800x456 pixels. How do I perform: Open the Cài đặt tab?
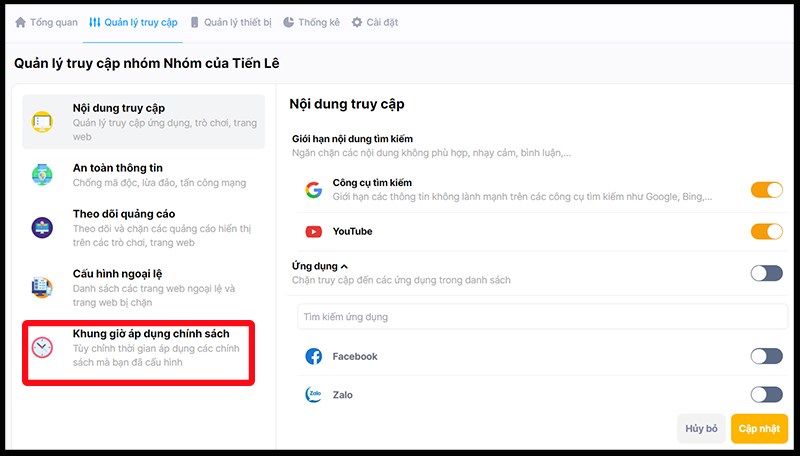(375, 22)
